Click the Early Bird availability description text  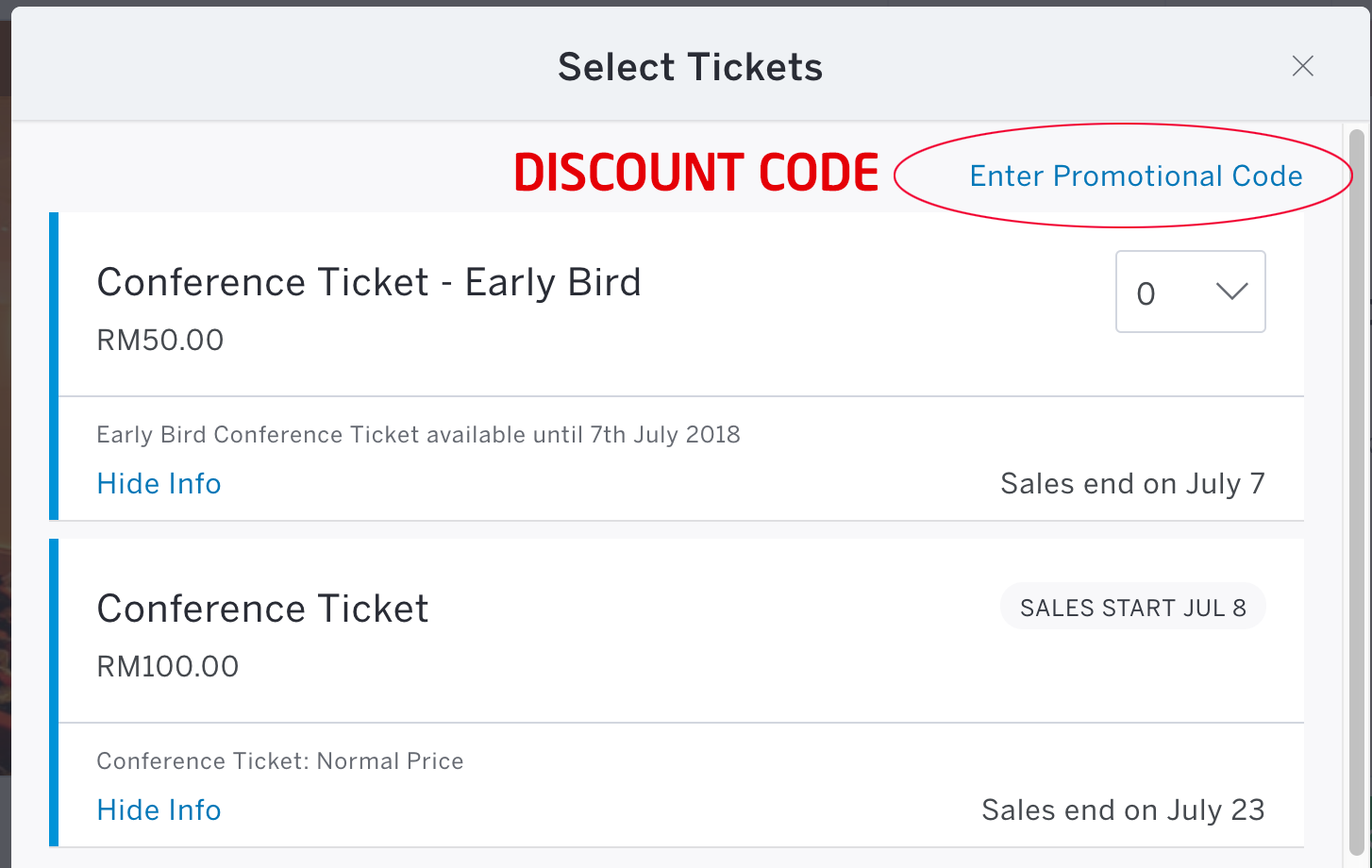pyautogui.click(x=418, y=435)
